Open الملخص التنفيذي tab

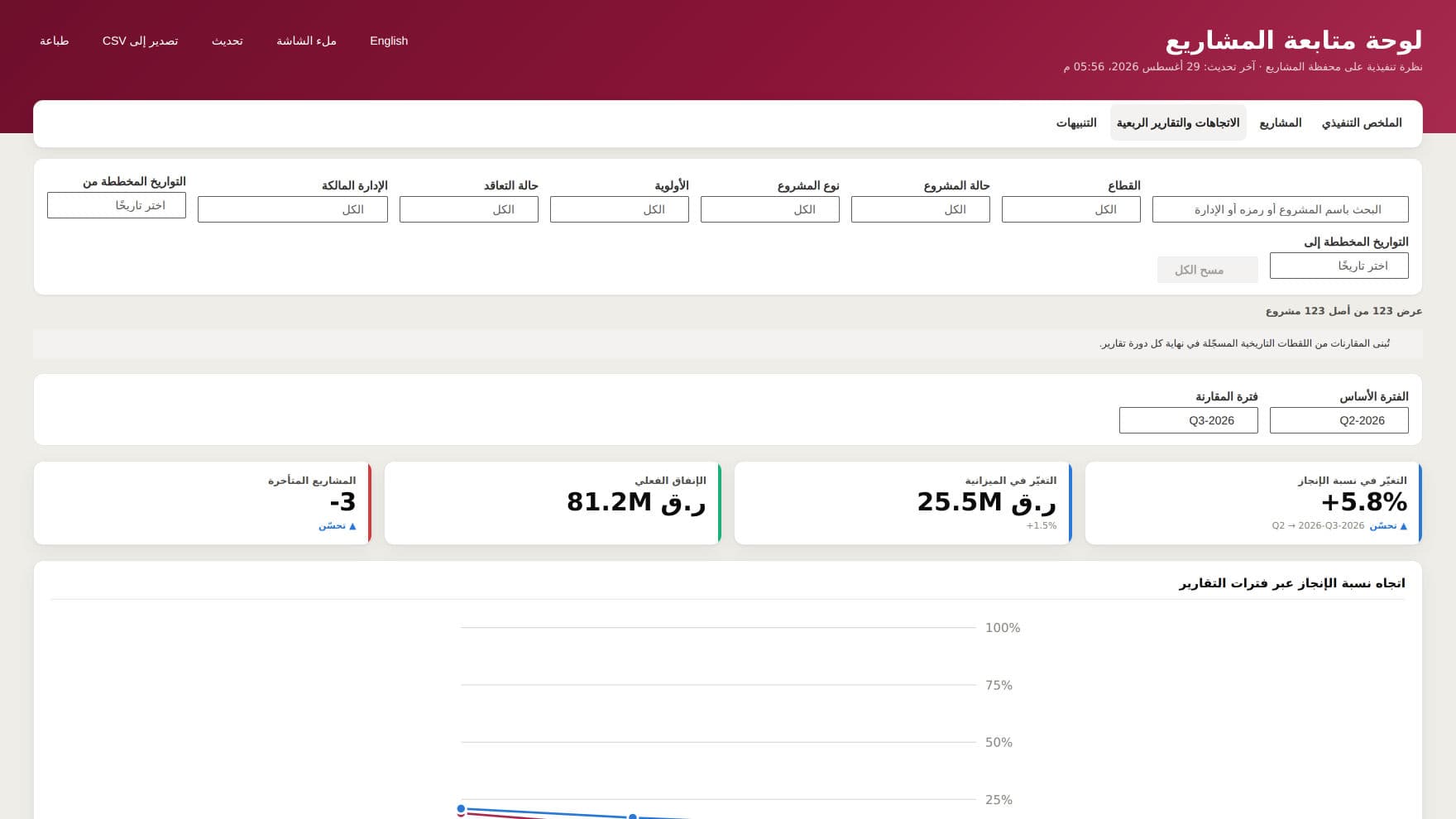1362,122
